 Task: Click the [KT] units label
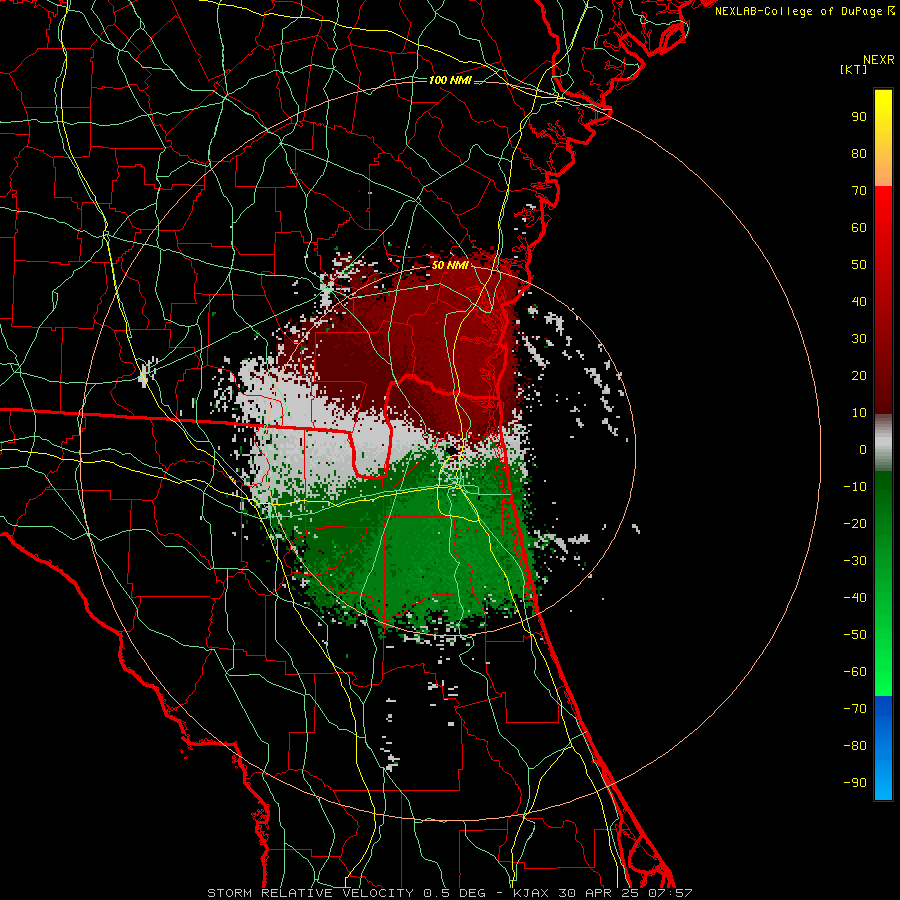(854, 69)
